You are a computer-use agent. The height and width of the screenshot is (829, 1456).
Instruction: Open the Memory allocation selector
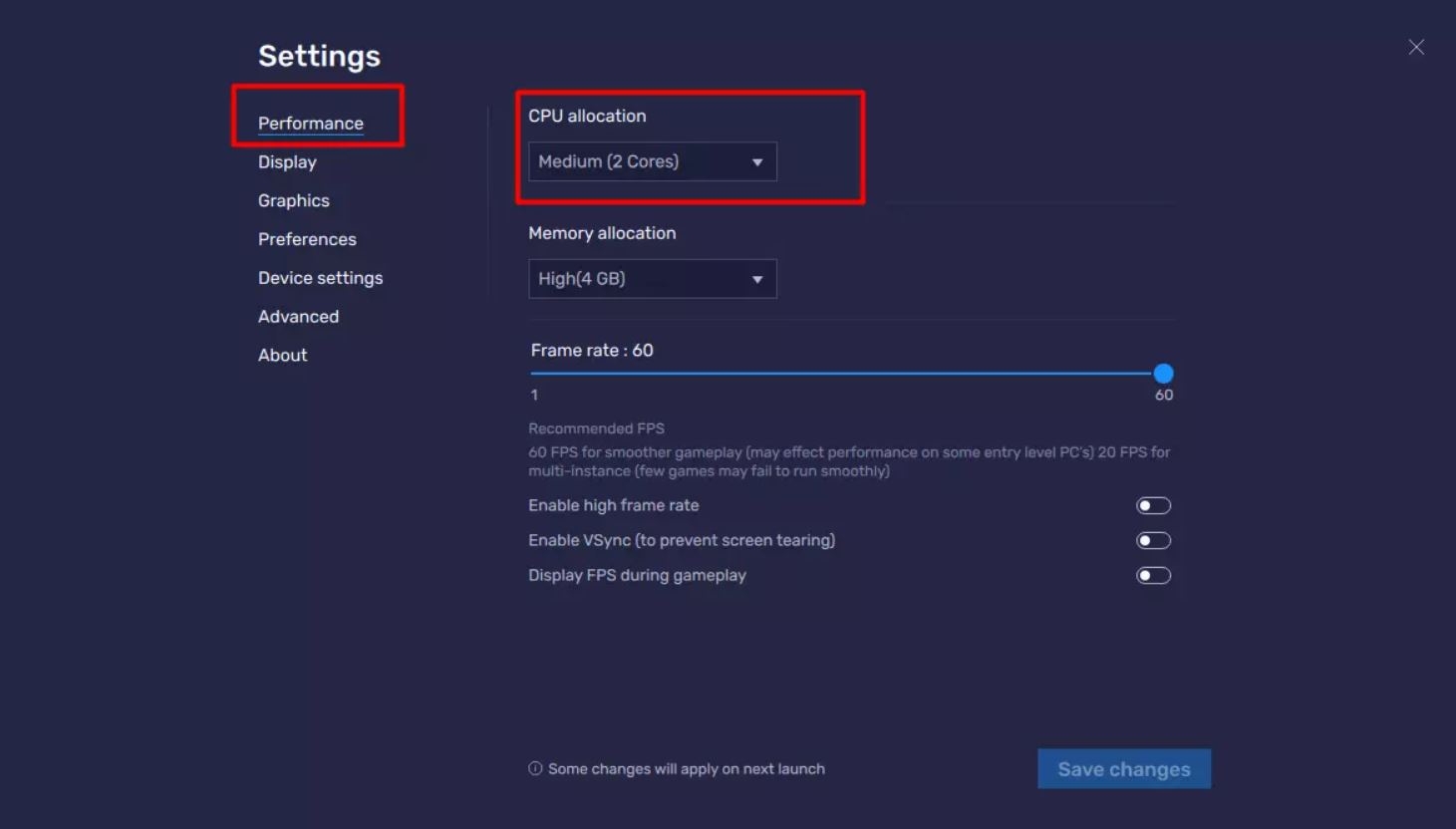(x=651, y=279)
